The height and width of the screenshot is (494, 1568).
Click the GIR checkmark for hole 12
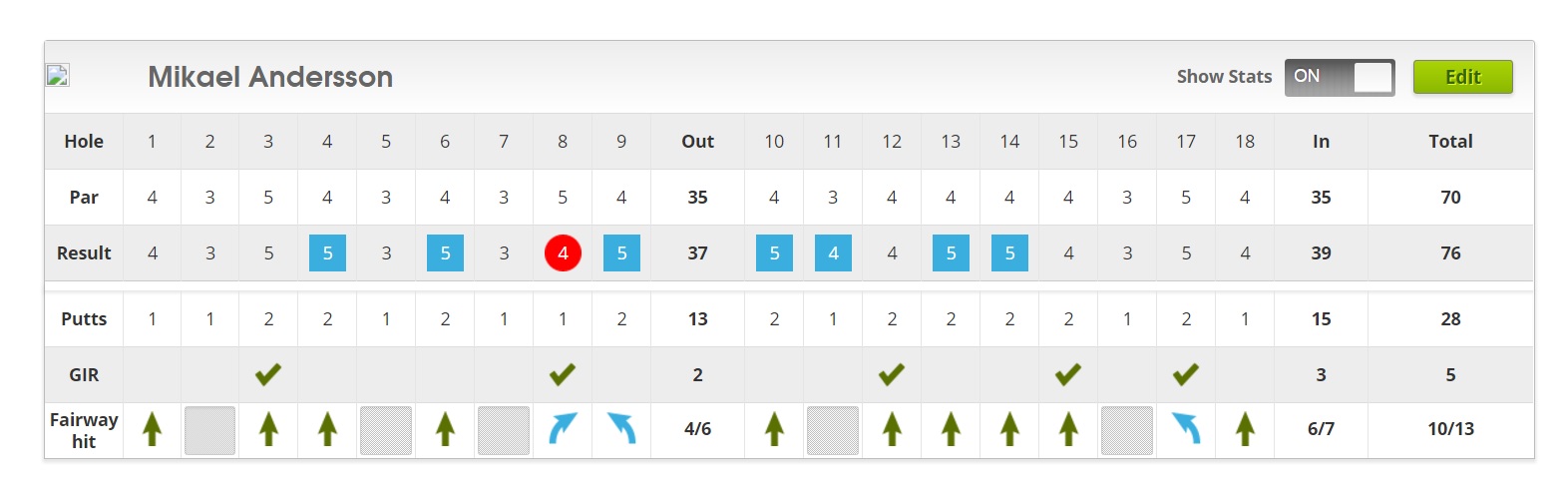(892, 374)
